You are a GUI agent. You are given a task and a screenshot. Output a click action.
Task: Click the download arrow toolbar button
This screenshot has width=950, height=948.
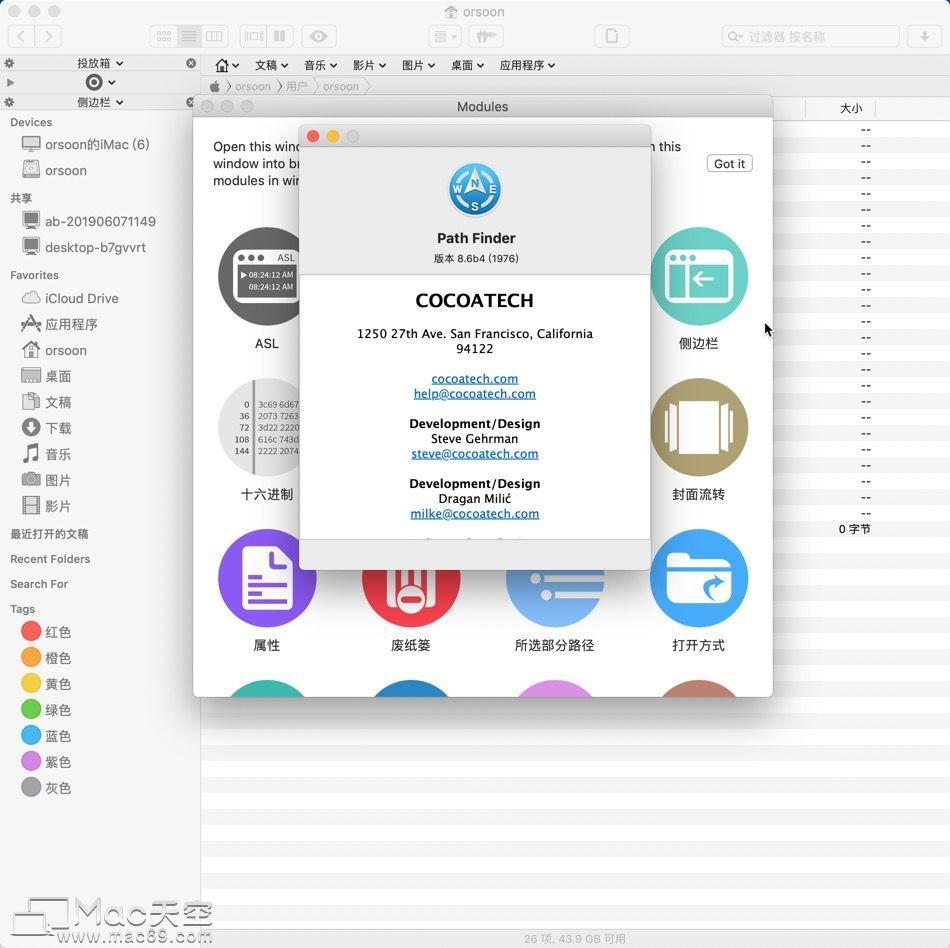tap(925, 36)
